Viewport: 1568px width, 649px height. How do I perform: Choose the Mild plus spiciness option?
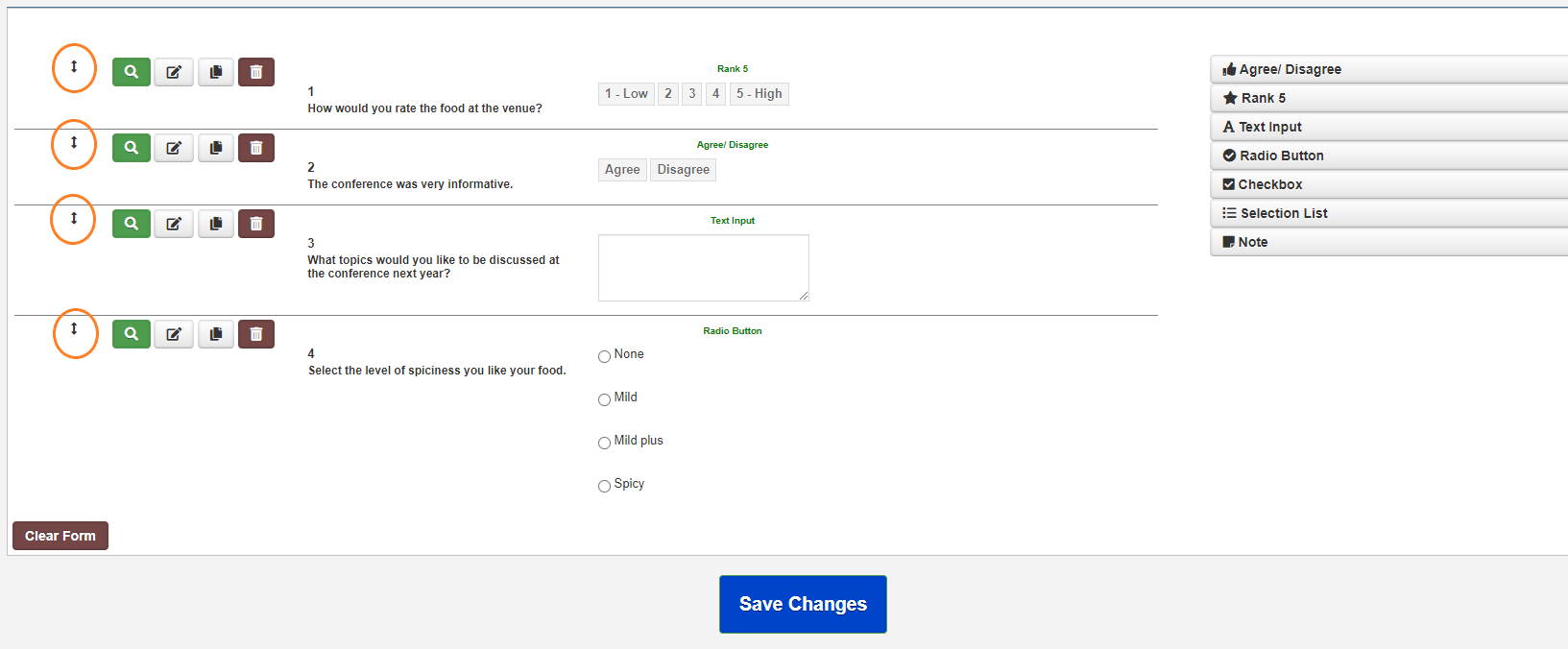(605, 443)
